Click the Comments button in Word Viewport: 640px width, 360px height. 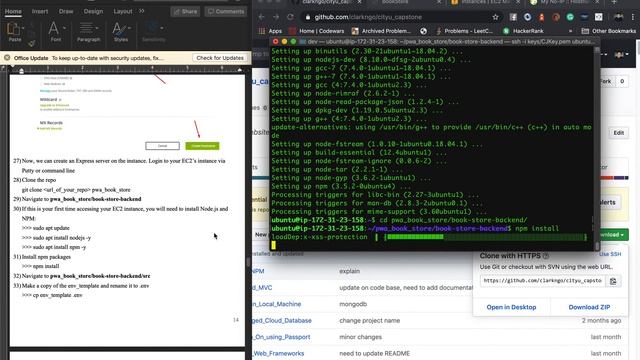pos(226,11)
